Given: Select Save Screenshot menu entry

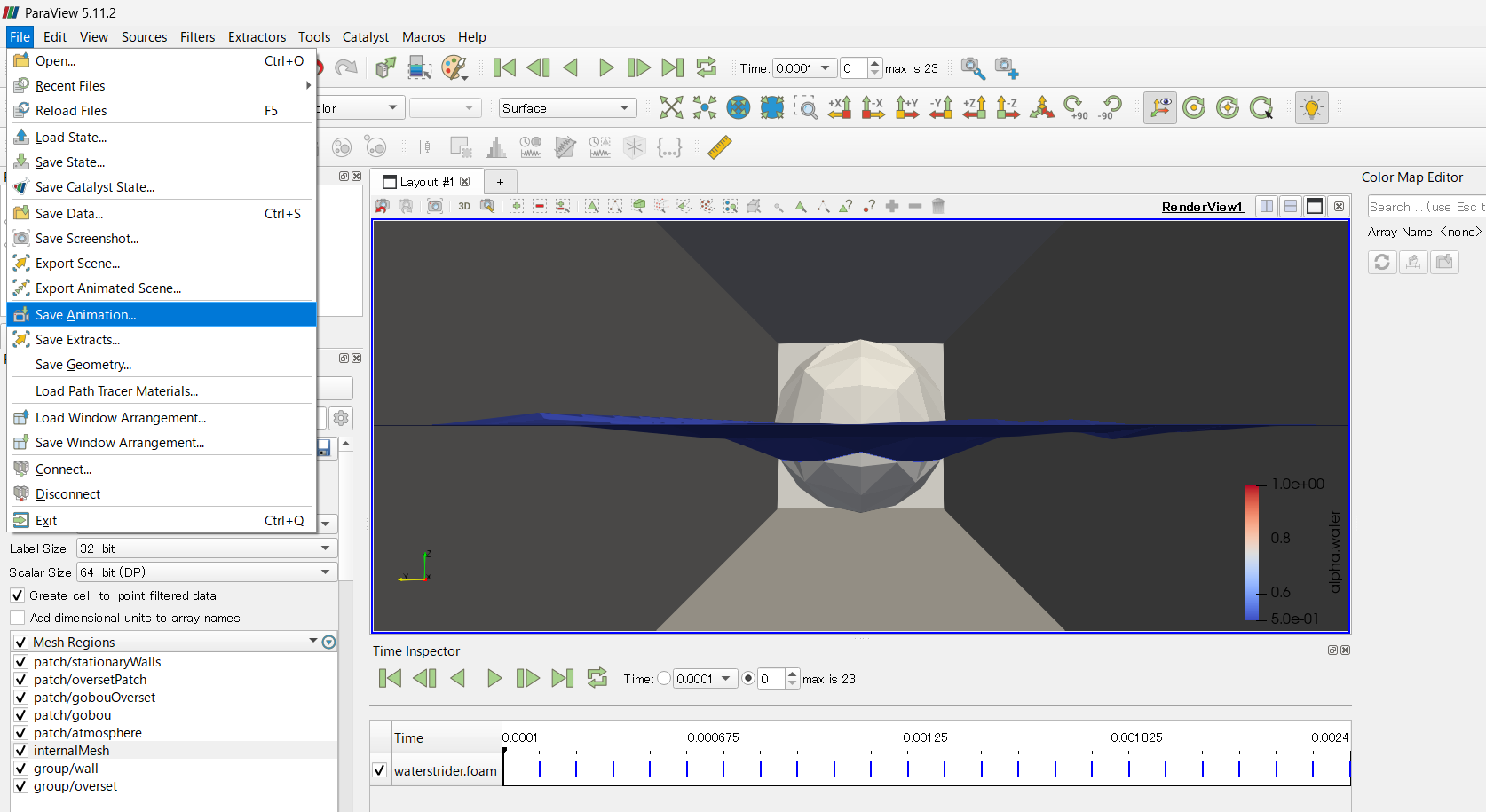Looking at the screenshot, I should point(87,239).
